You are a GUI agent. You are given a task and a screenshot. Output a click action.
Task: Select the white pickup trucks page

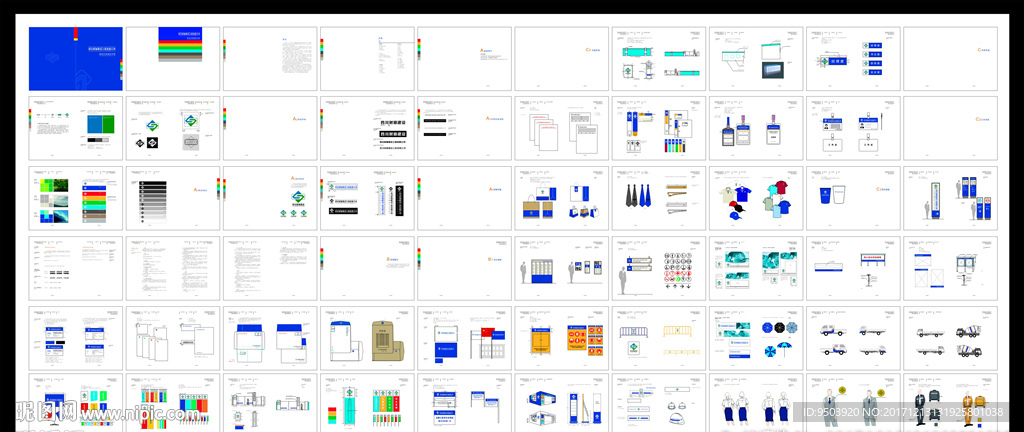854,338
